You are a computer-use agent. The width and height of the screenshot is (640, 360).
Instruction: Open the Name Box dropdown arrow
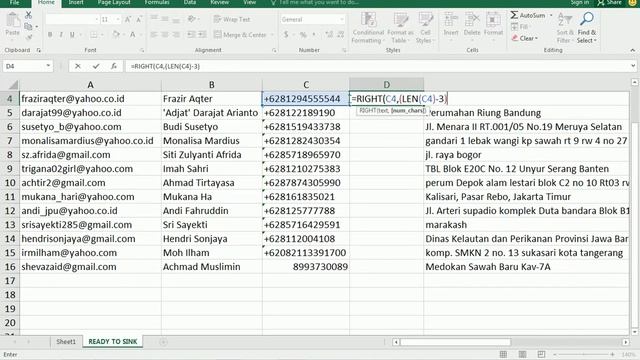[48, 66]
